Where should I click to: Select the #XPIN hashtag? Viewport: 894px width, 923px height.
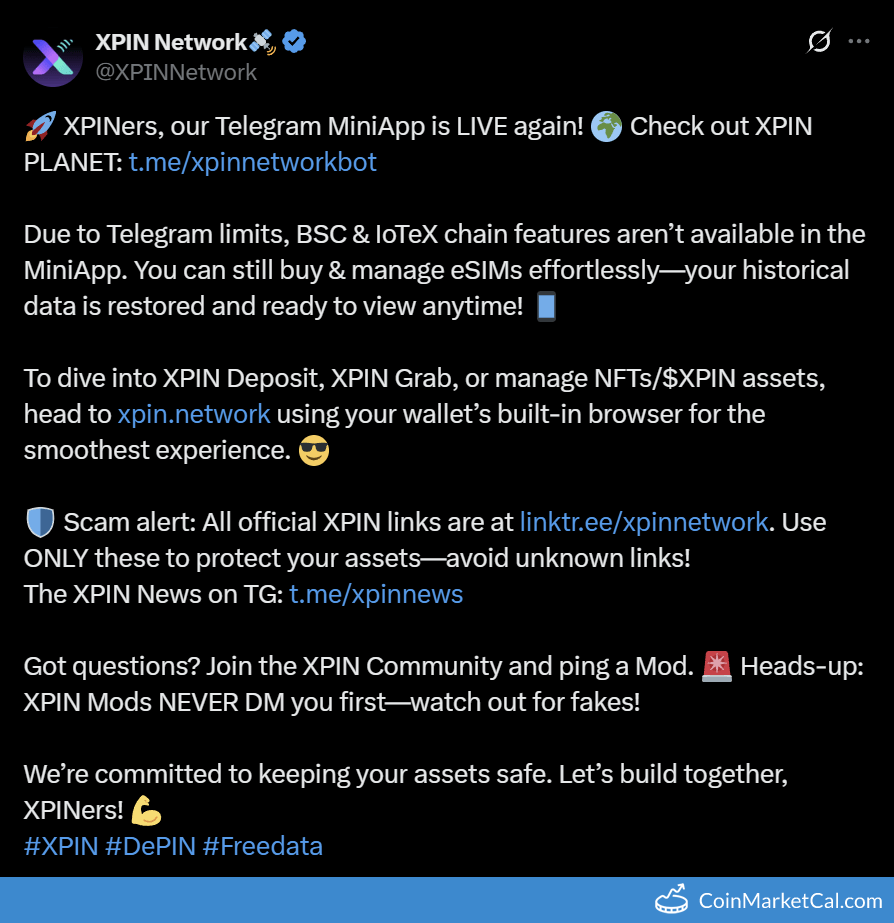(x=61, y=846)
